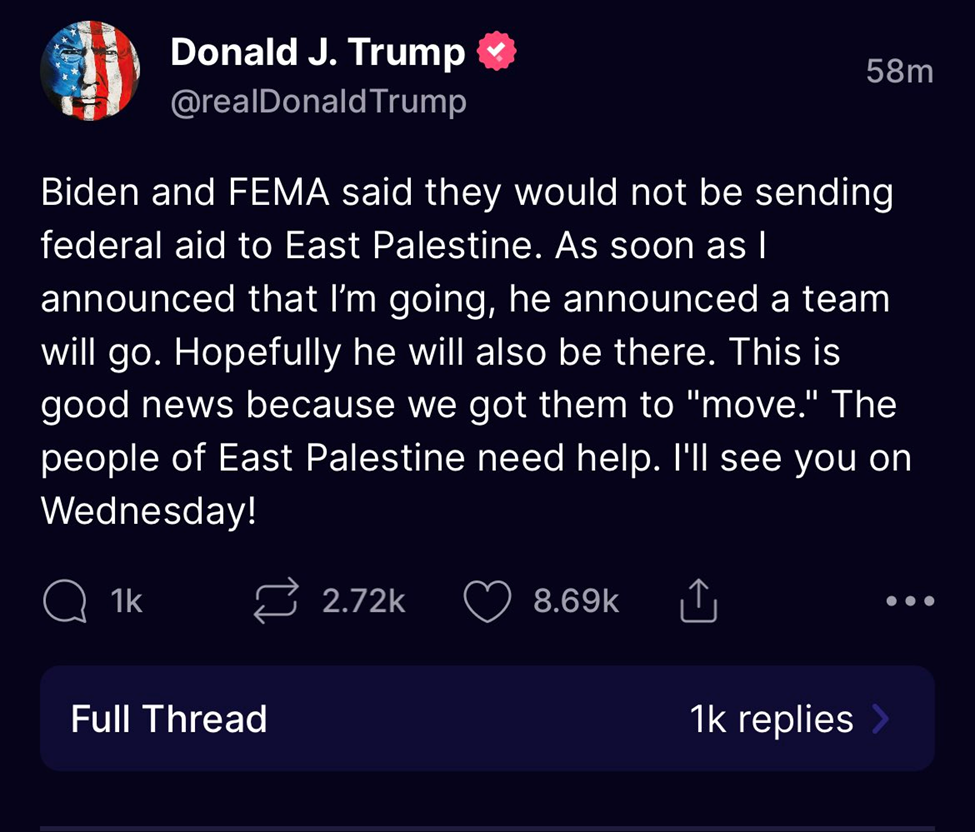Click the reply speech bubble icon
Viewport: 975px width, 832px height.
coord(66,602)
